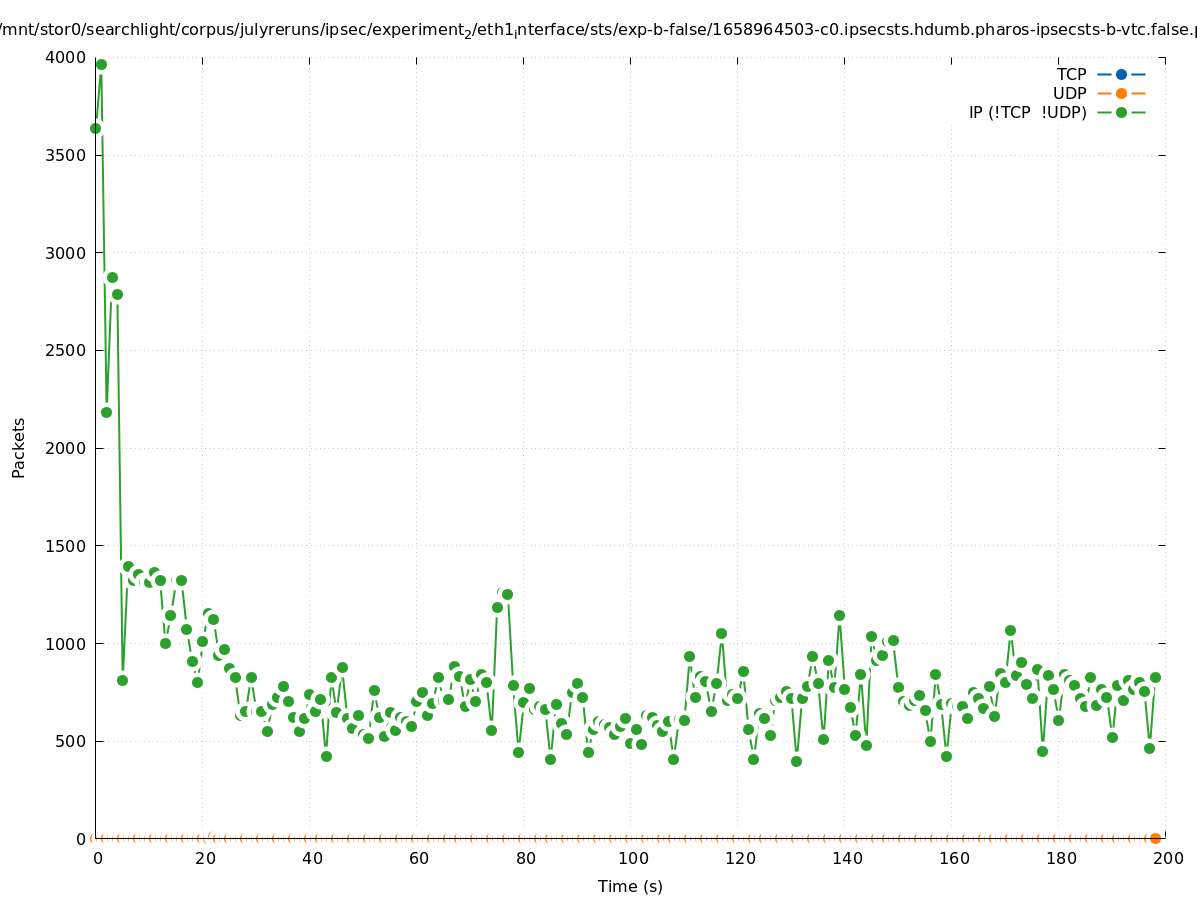
Task: Click the orange UDP legend marker
Action: (1121, 93)
